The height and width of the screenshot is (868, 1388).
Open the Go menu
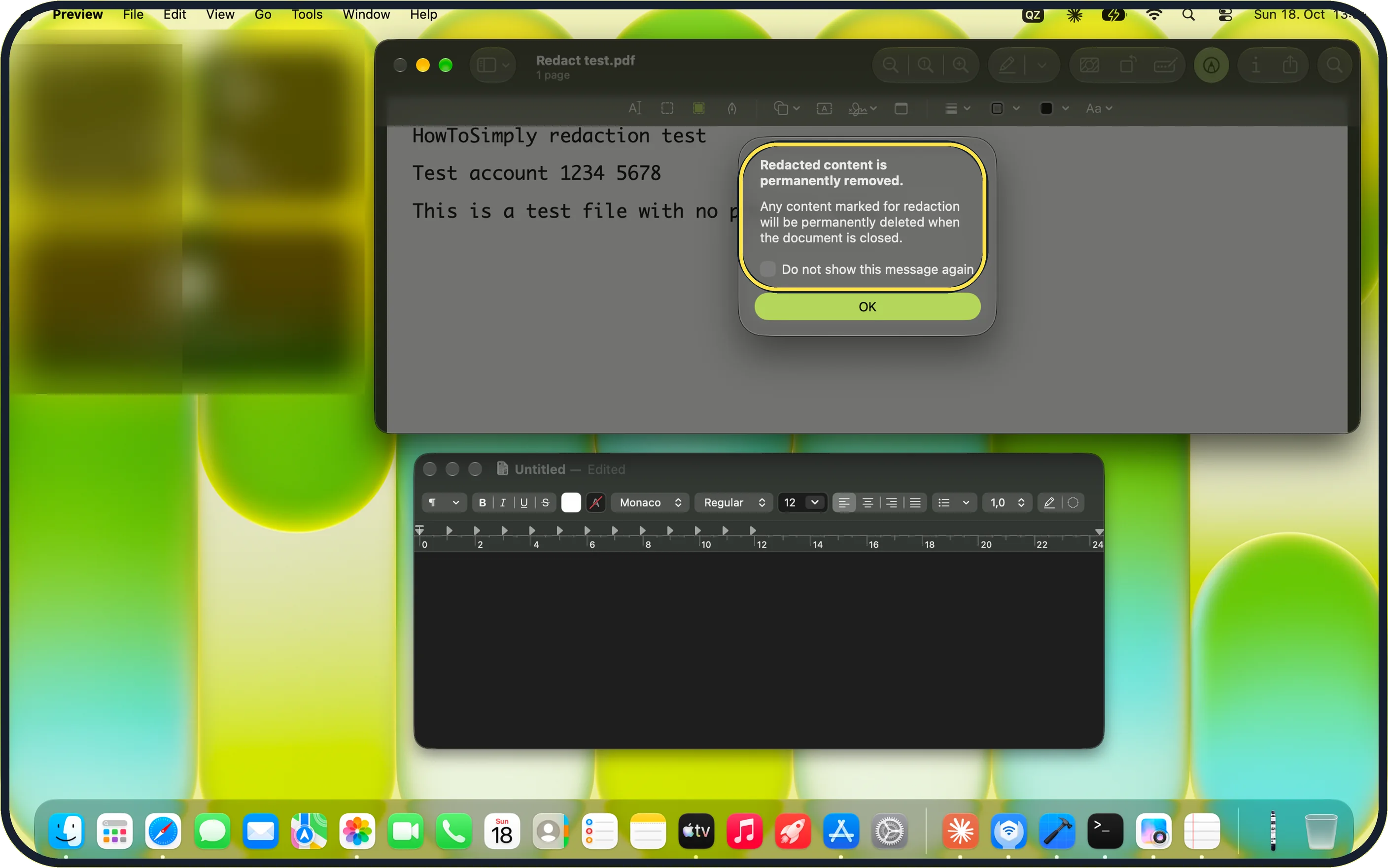262,14
